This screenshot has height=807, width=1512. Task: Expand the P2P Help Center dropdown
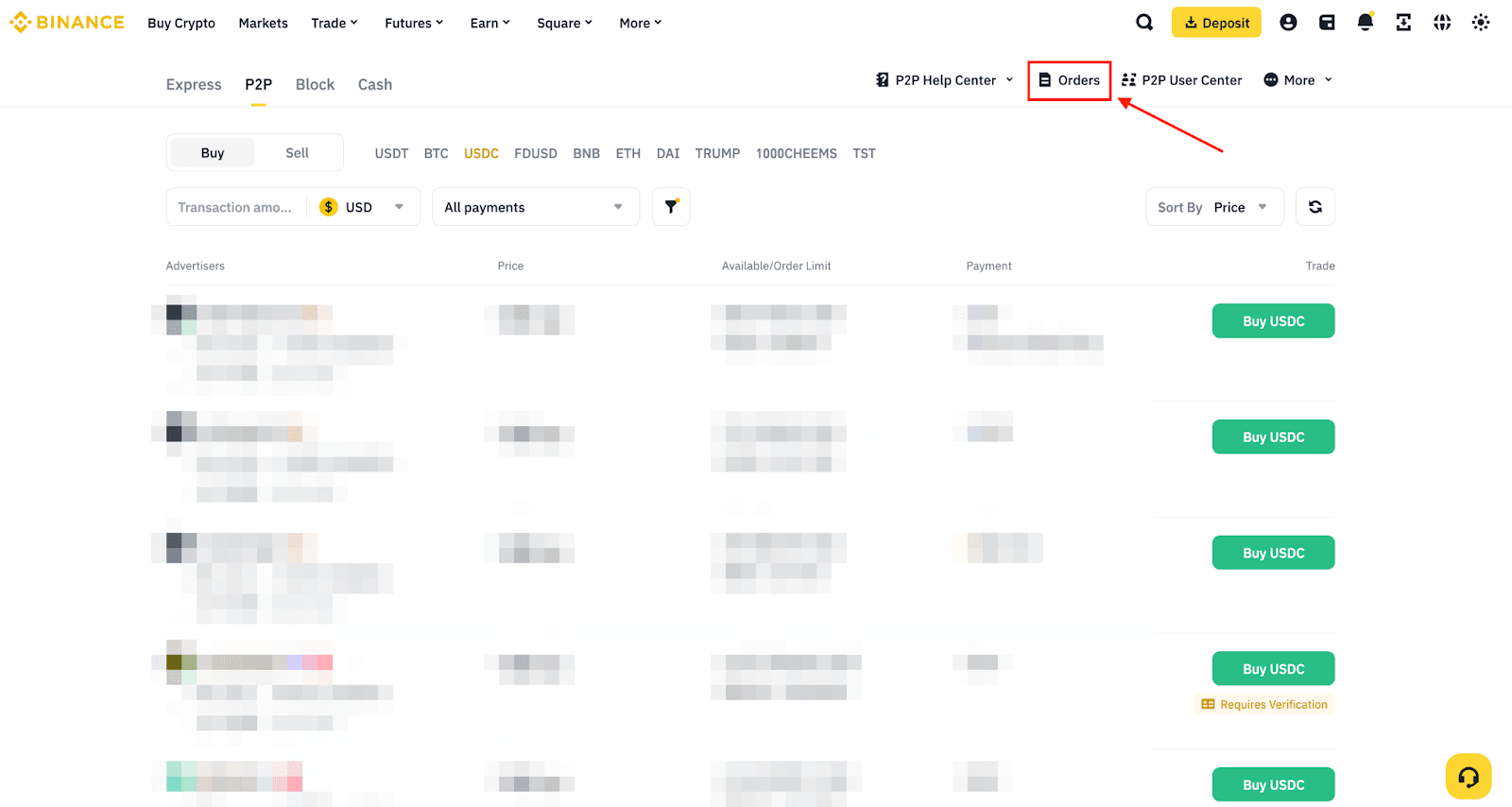pyautogui.click(x=945, y=80)
